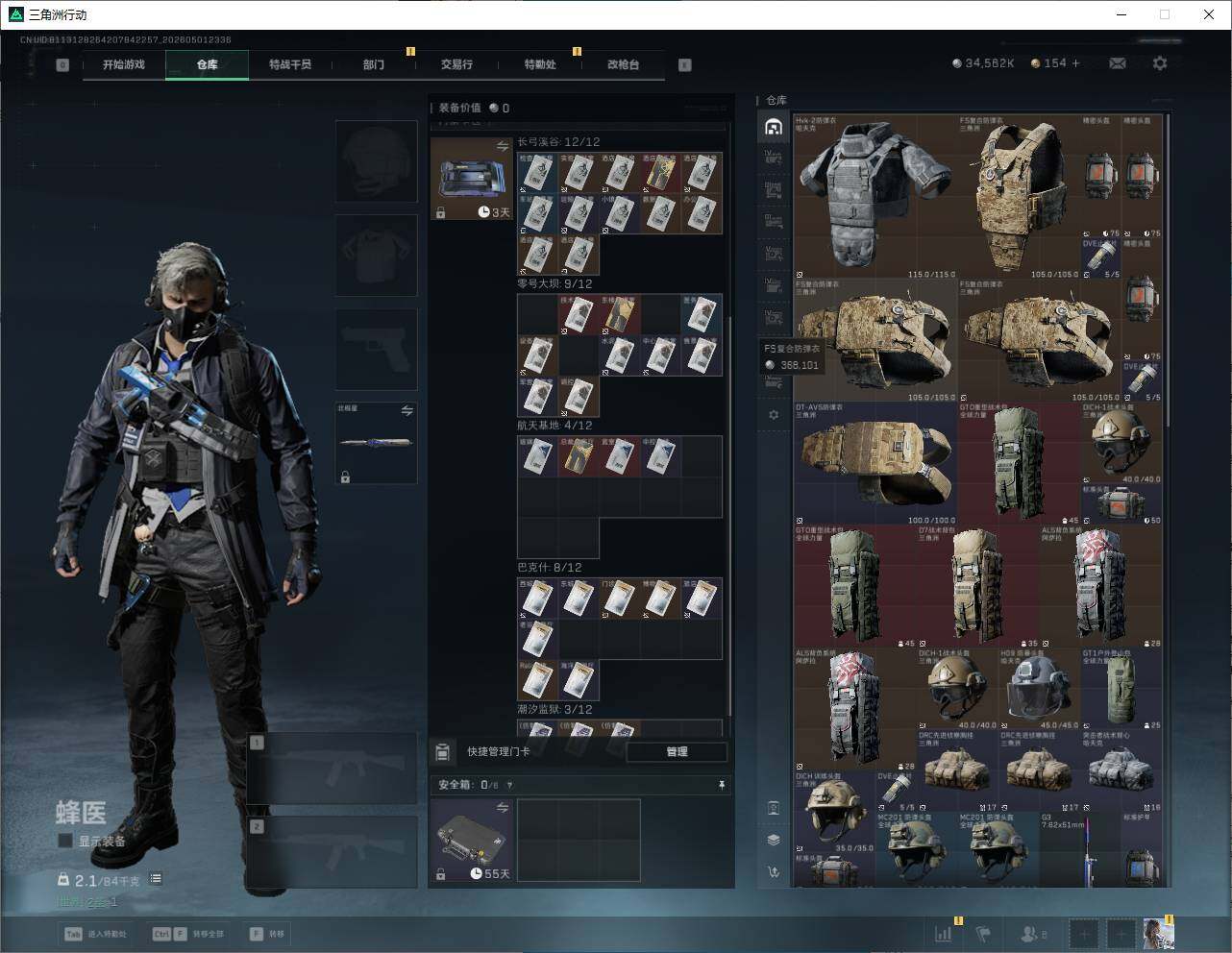Click the quick key card manager icon
Viewport: 1232px width, 953px height.
tap(443, 751)
